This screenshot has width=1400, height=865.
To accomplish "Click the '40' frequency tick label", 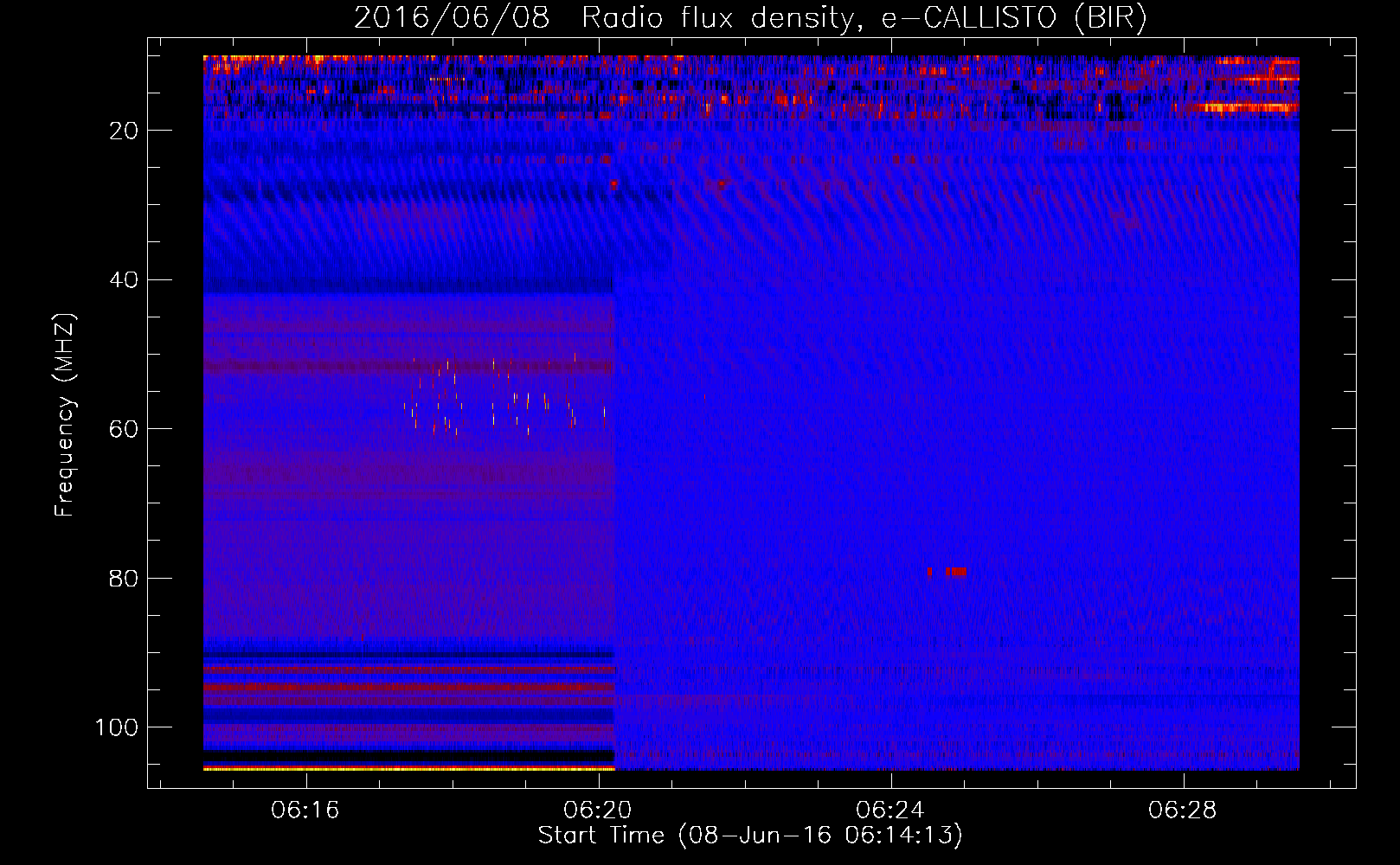I will pos(125,280).
